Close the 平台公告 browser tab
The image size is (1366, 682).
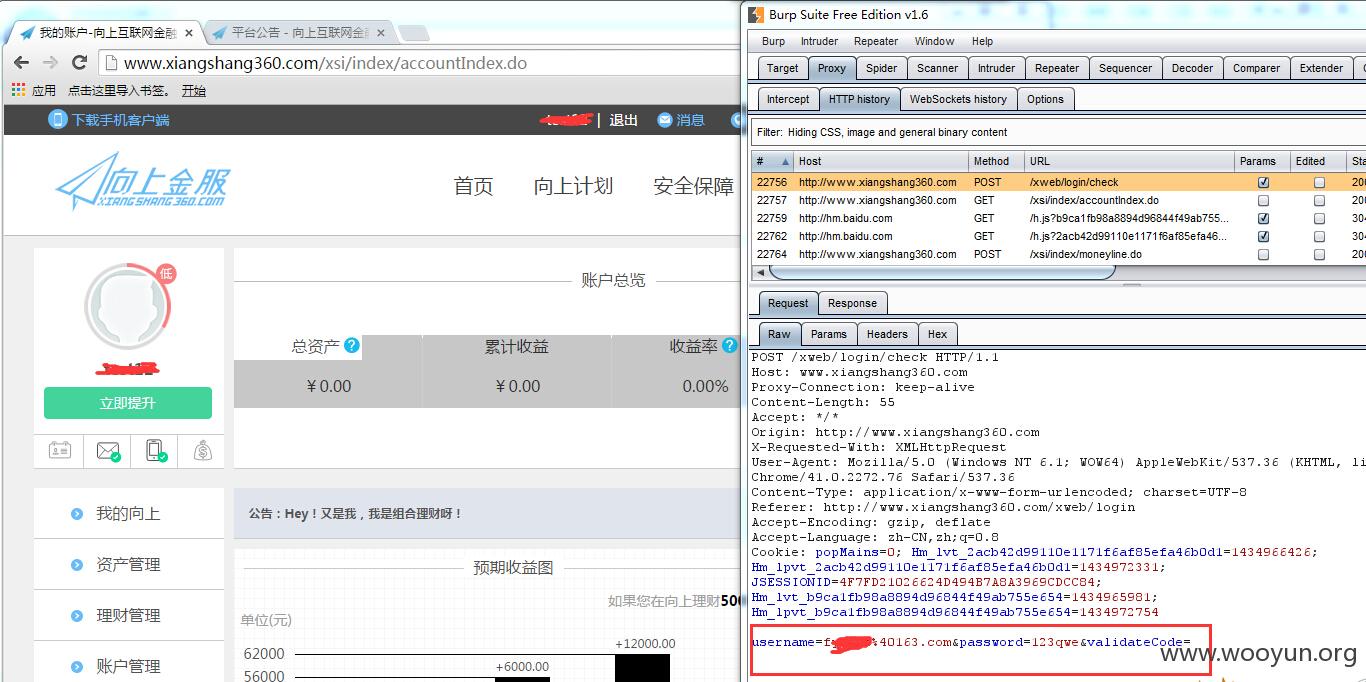coord(380,32)
